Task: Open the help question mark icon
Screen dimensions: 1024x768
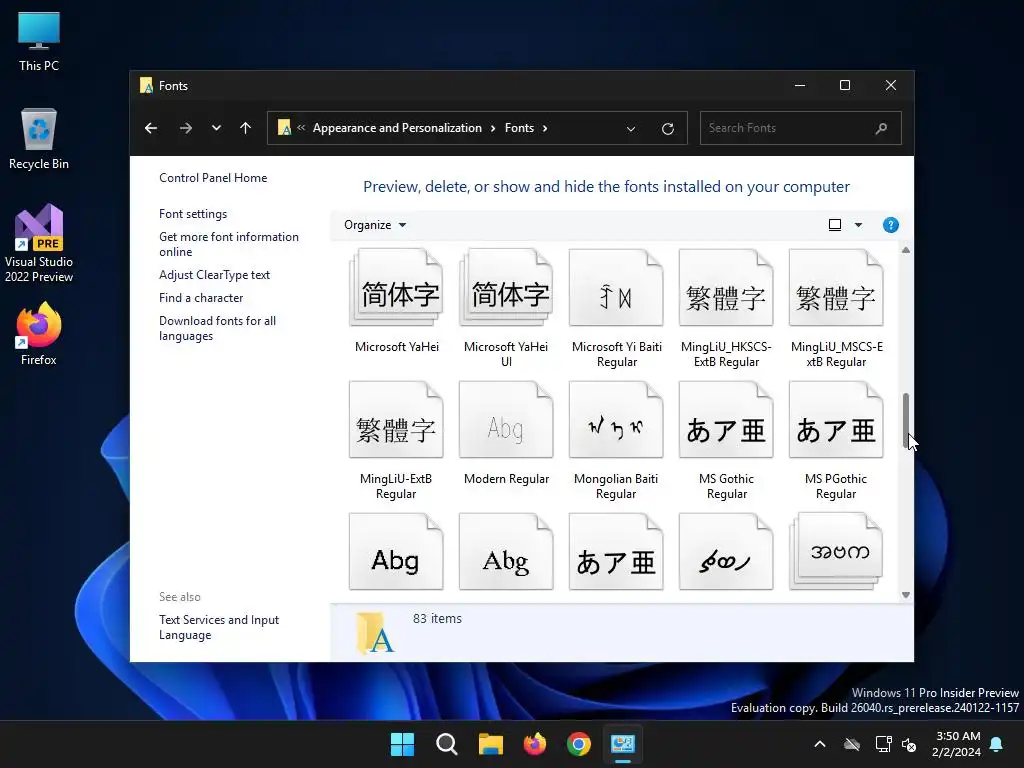Action: tap(890, 225)
